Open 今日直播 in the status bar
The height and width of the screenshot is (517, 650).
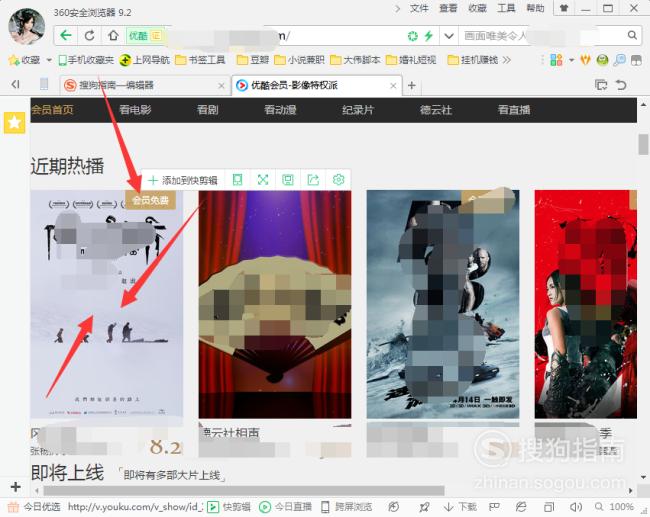click(285, 507)
